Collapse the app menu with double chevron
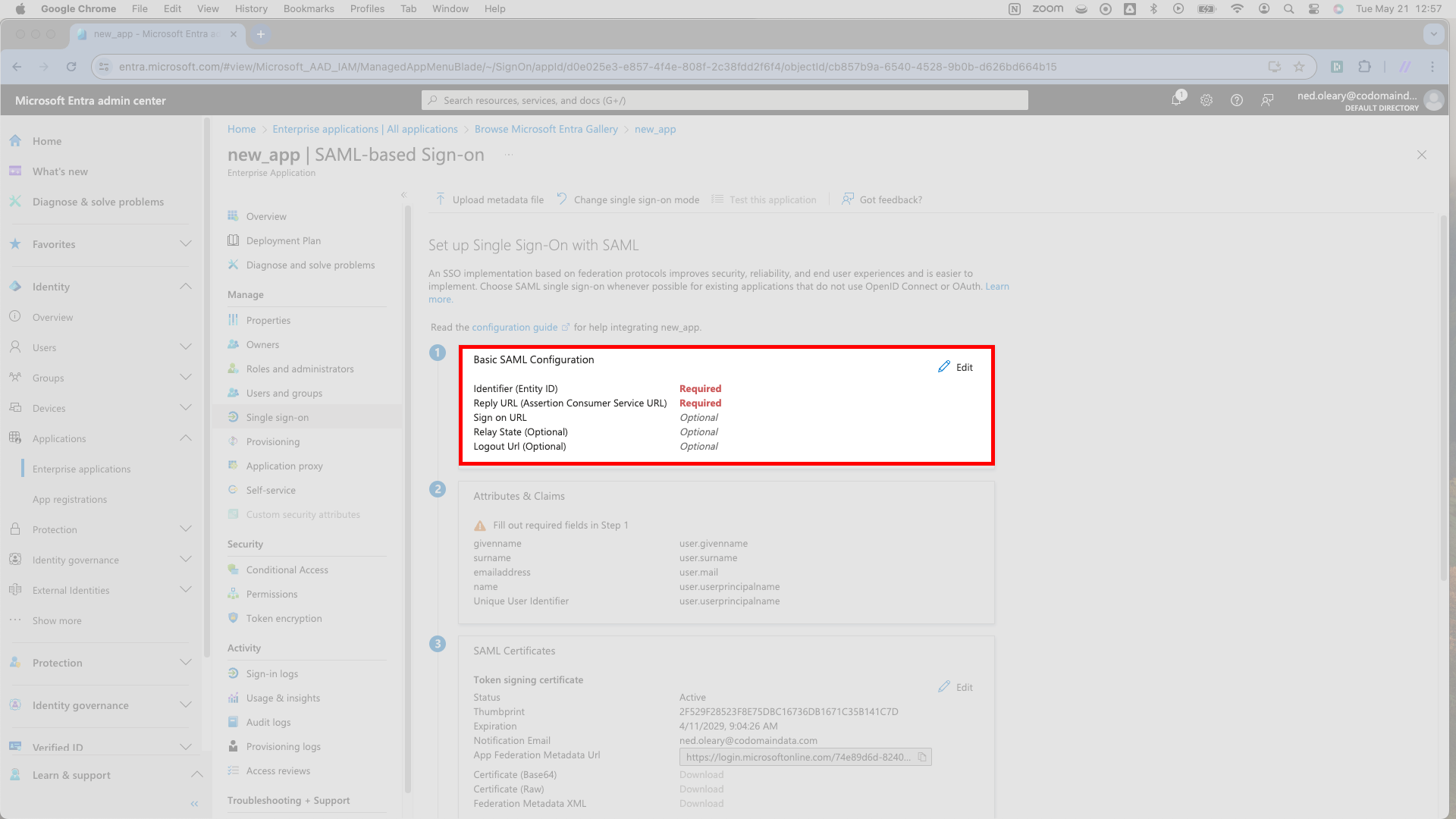 coord(403,195)
